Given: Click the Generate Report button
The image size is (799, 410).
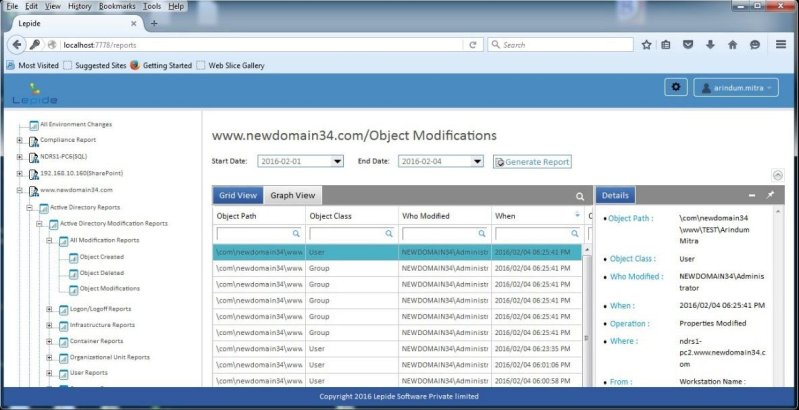Looking at the screenshot, I should 531,161.
